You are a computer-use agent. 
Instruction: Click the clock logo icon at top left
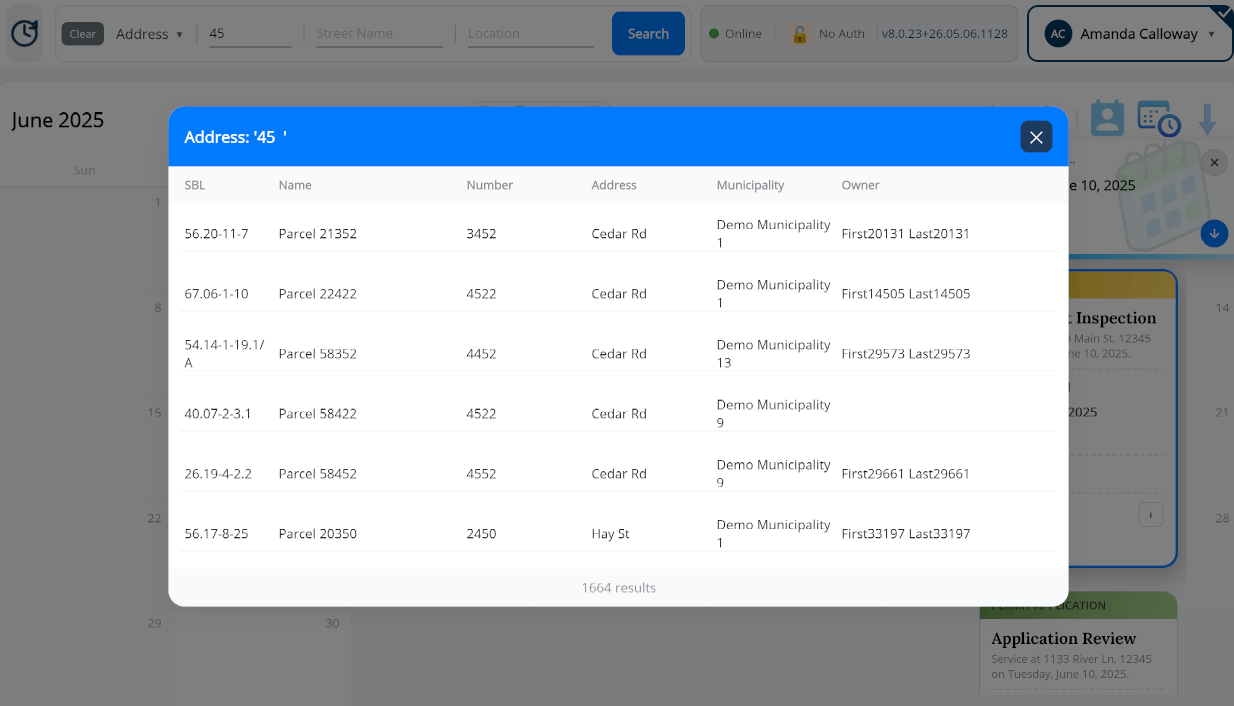(x=25, y=33)
